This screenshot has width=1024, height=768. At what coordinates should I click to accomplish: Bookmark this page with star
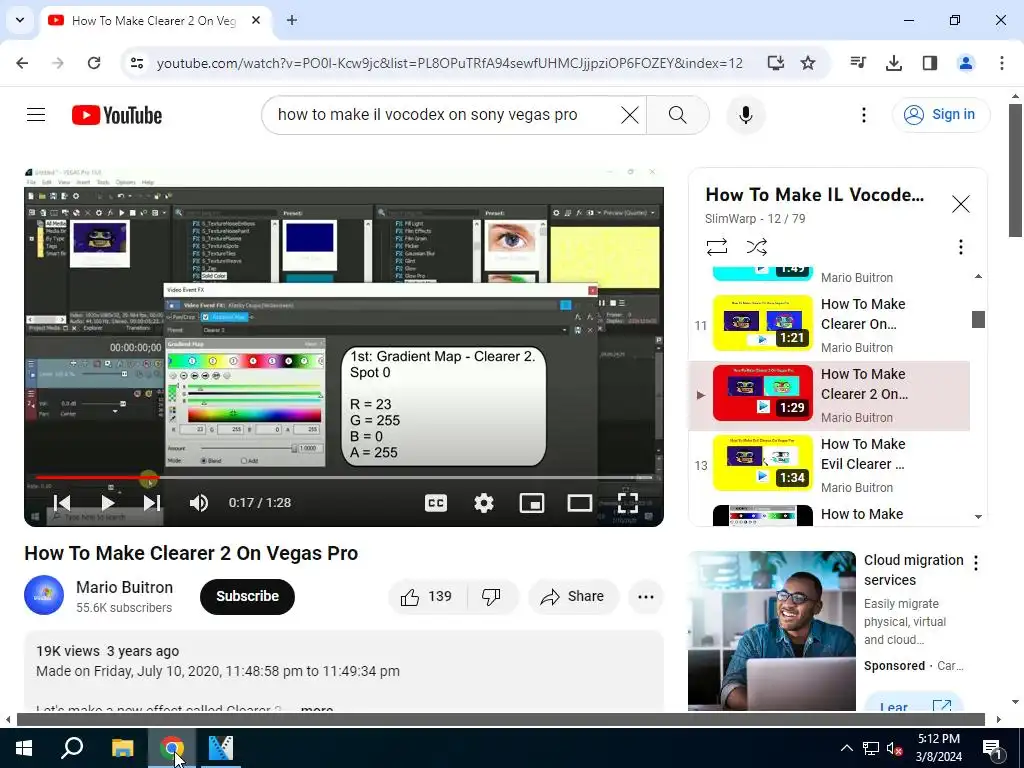click(808, 63)
